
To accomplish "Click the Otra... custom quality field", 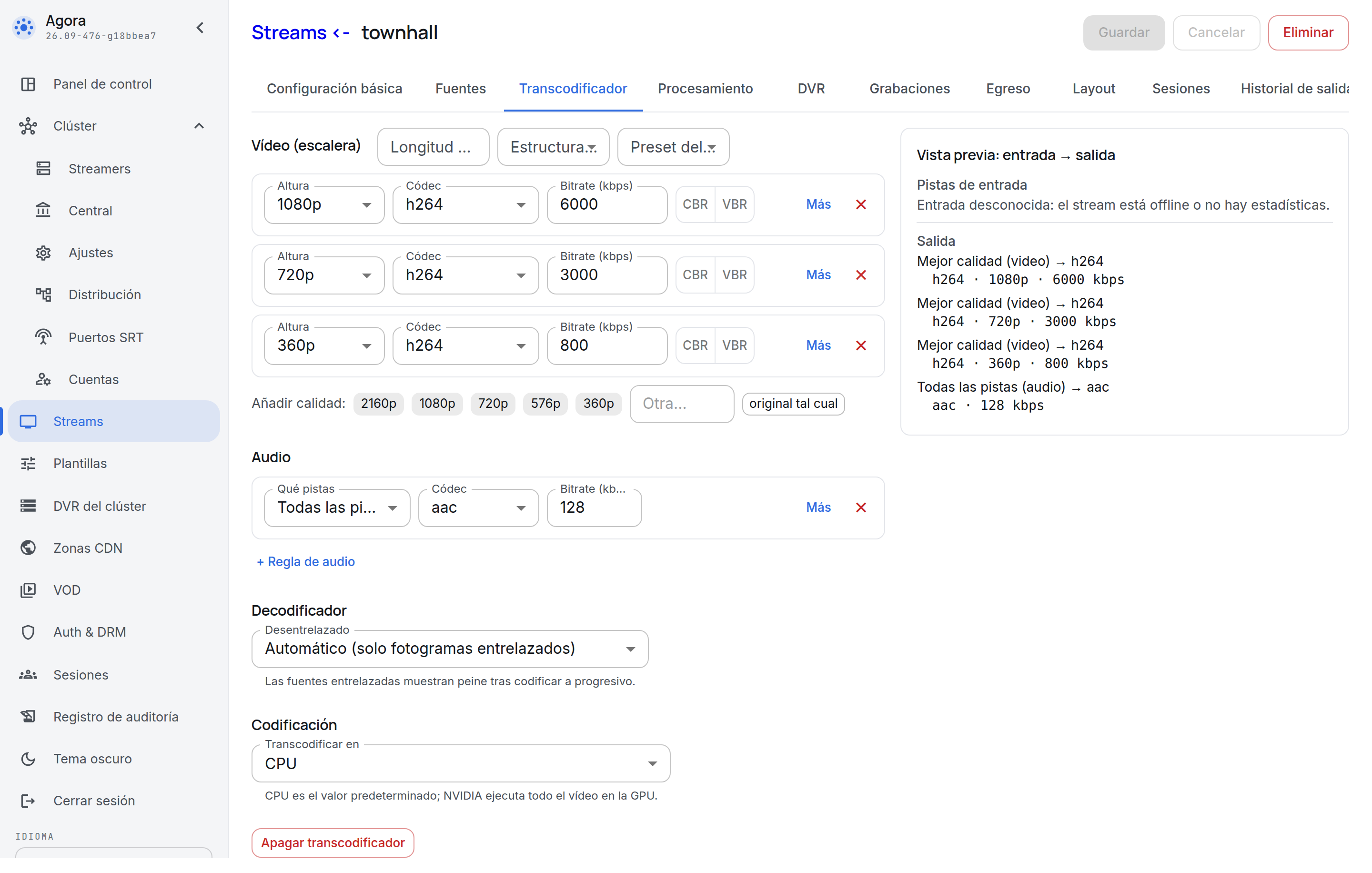I will pyautogui.click(x=681, y=404).
